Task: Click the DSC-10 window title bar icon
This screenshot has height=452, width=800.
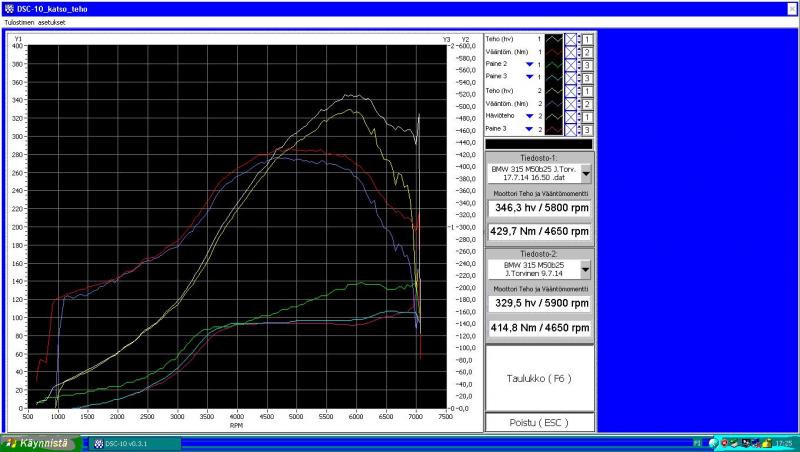Action: [x=8, y=8]
